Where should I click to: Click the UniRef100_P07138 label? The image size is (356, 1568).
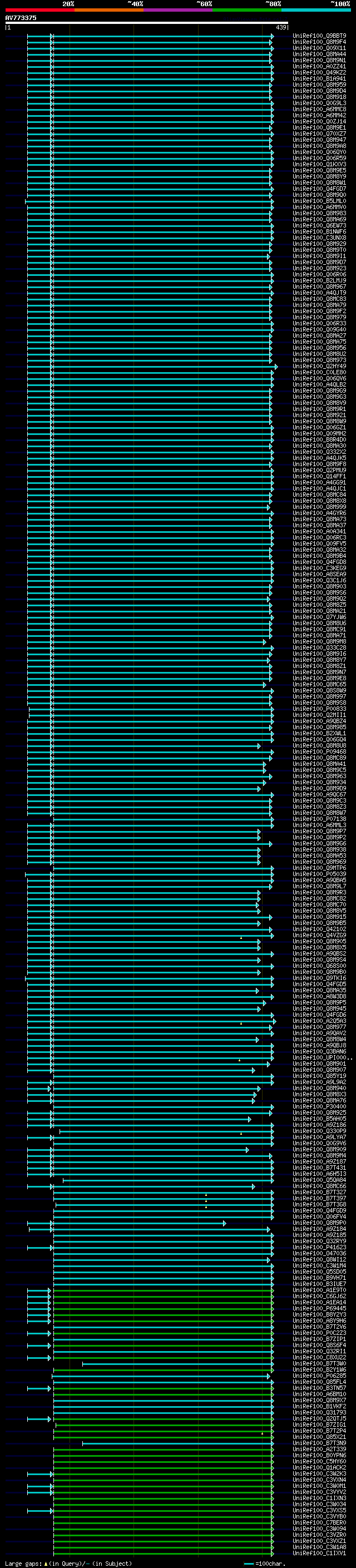pyautogui.click(x=319, y=819)
